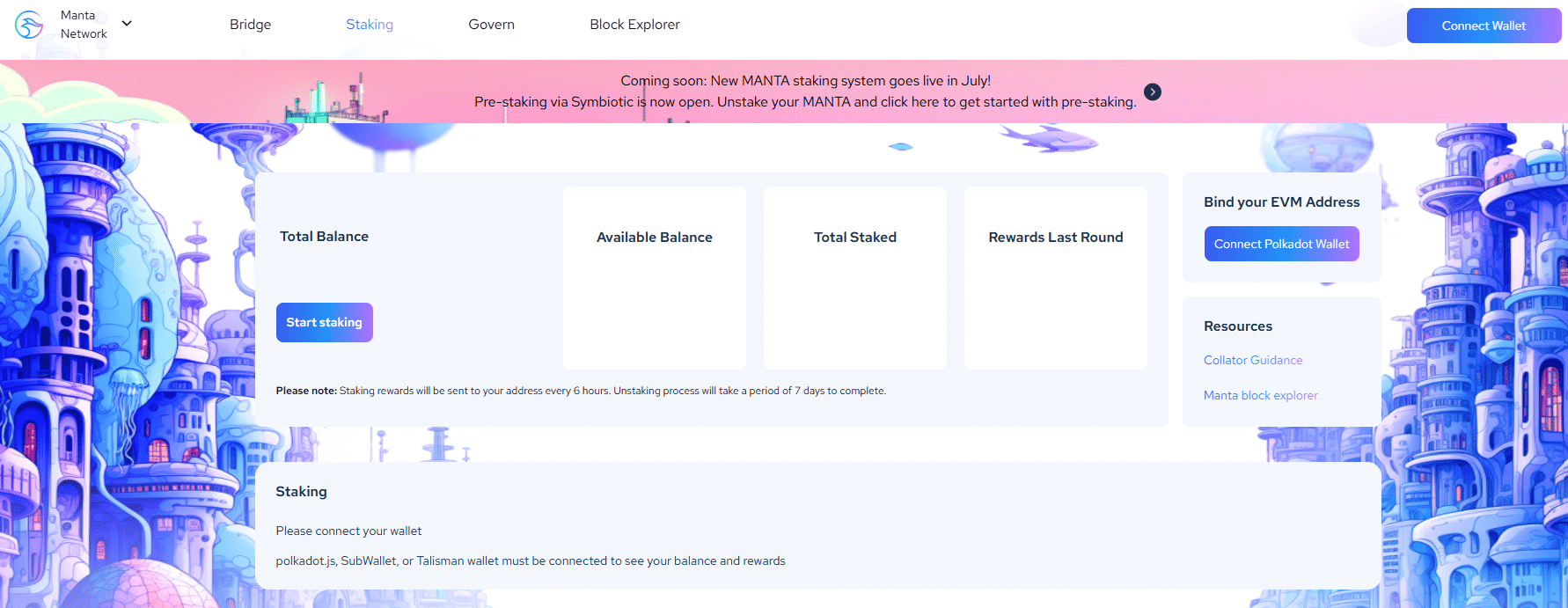Image resolution: width=1568 pixels, height=608 pixels.
Task: Click the Available Balance card
Action: [x=655, y=278]
